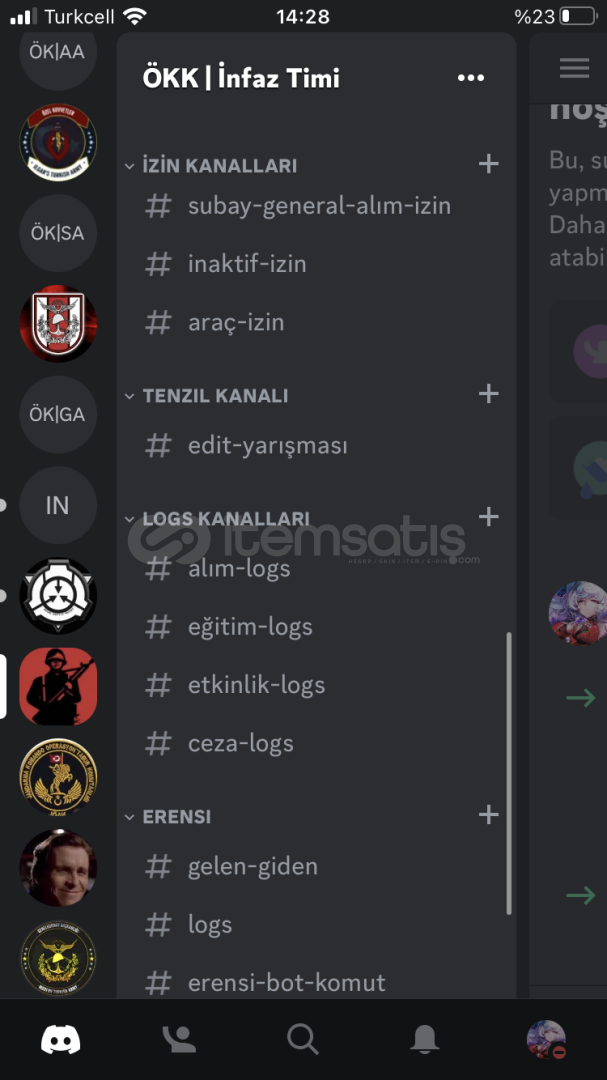Image resolution: width=607 pixels, height=1080 pixels.
Task: Collapse the TENZIL KANALI category
Action: tap(206, 395)
